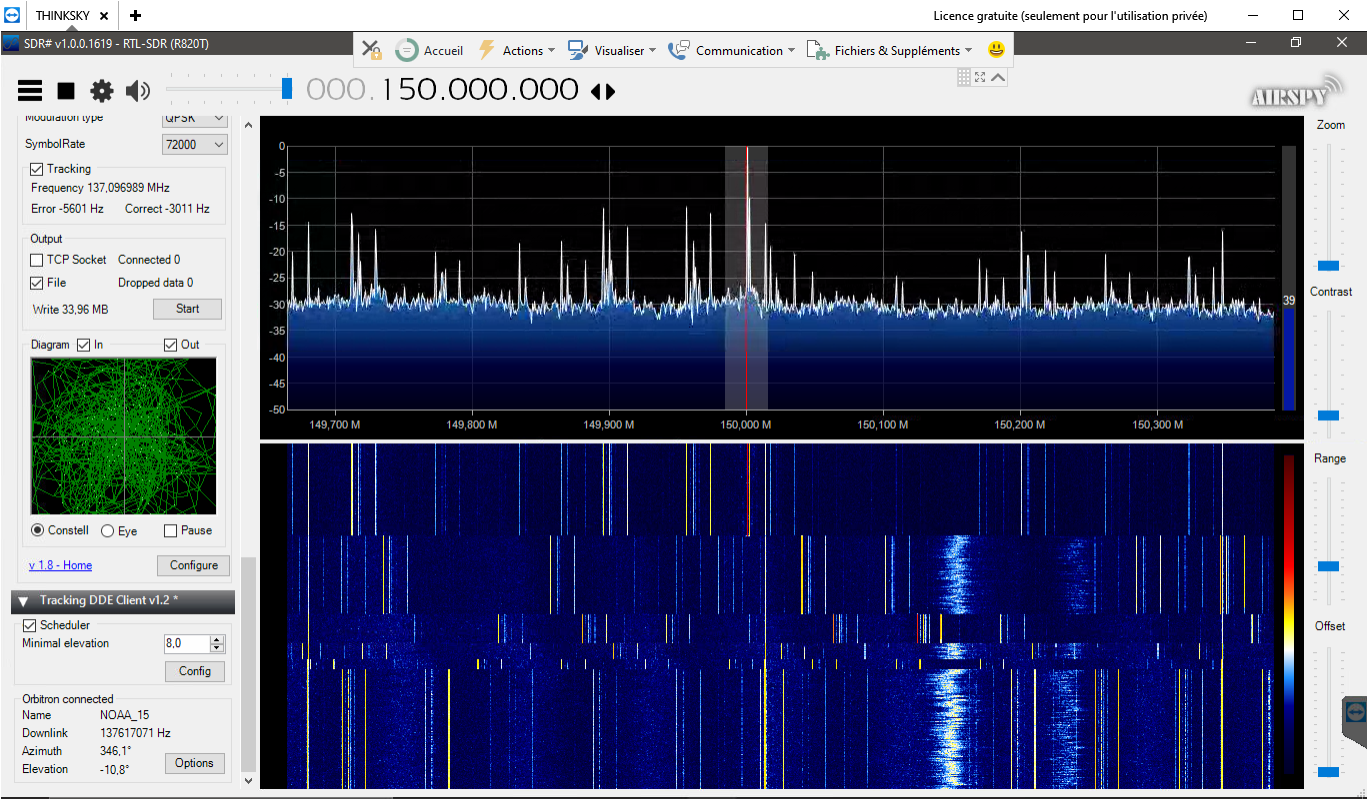Click the constellation diagram display
Image resolution: width=1368 pixels, height=800 pixels.
[x=124, y=436]
